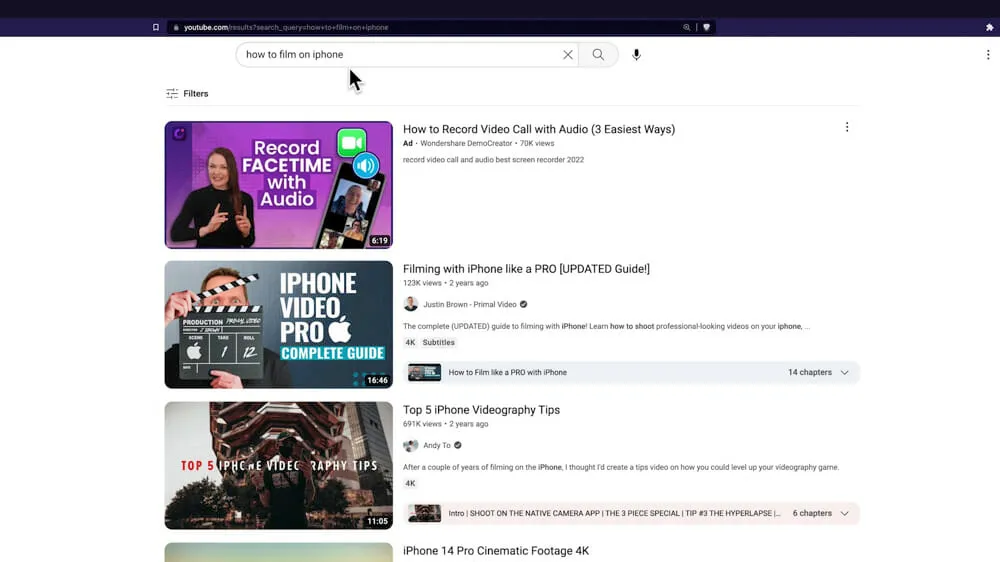Open the browser extensions puzzle icon
The height and width of the screenshot is (562, 1000).
(988, 27)
